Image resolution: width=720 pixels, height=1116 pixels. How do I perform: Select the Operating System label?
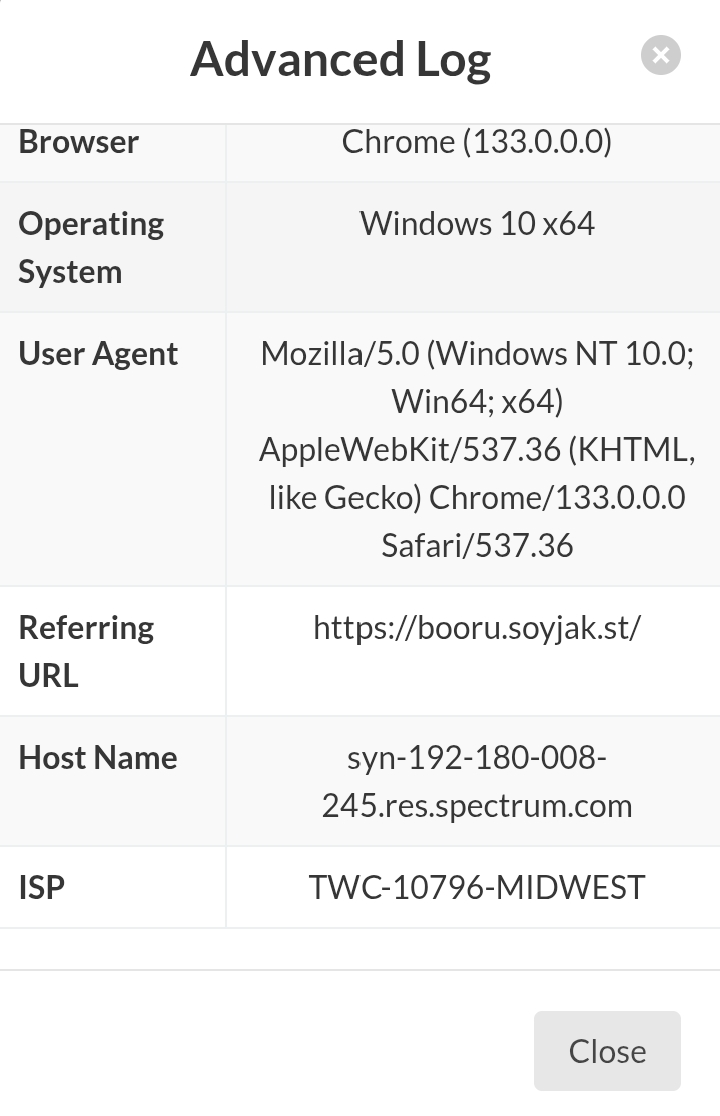click(90, 247)
